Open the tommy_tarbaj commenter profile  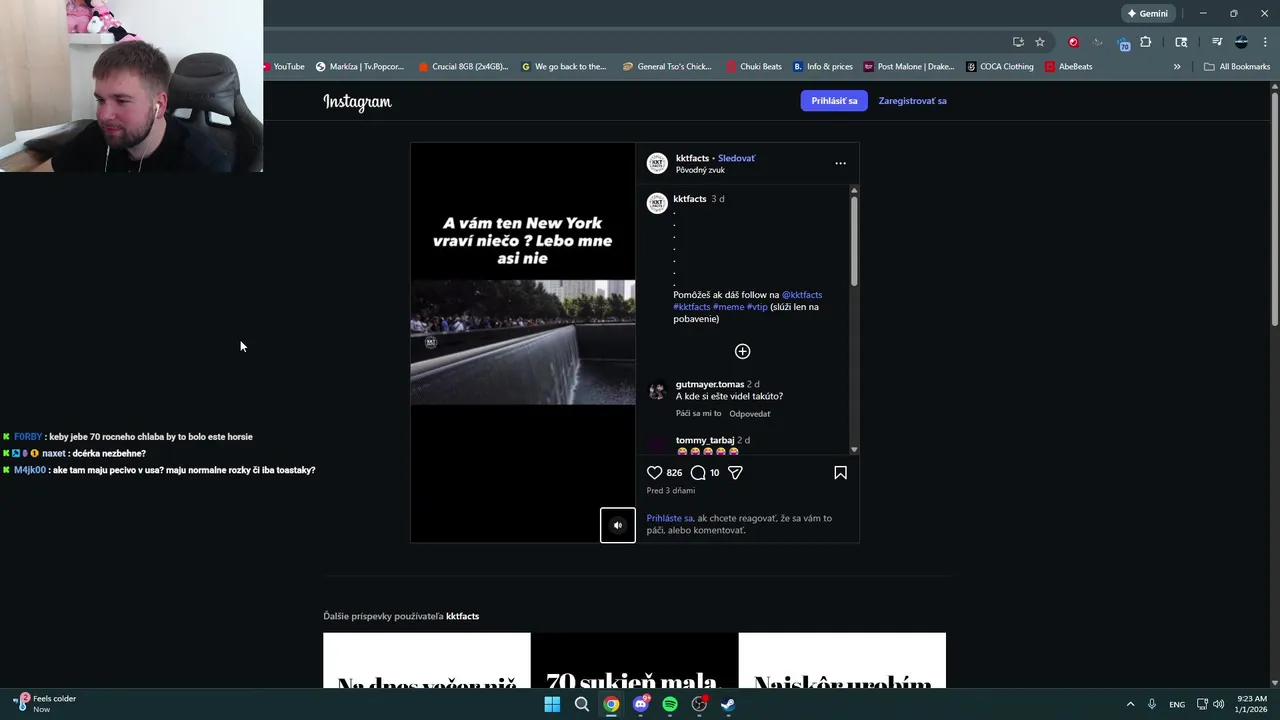point(705,440)
